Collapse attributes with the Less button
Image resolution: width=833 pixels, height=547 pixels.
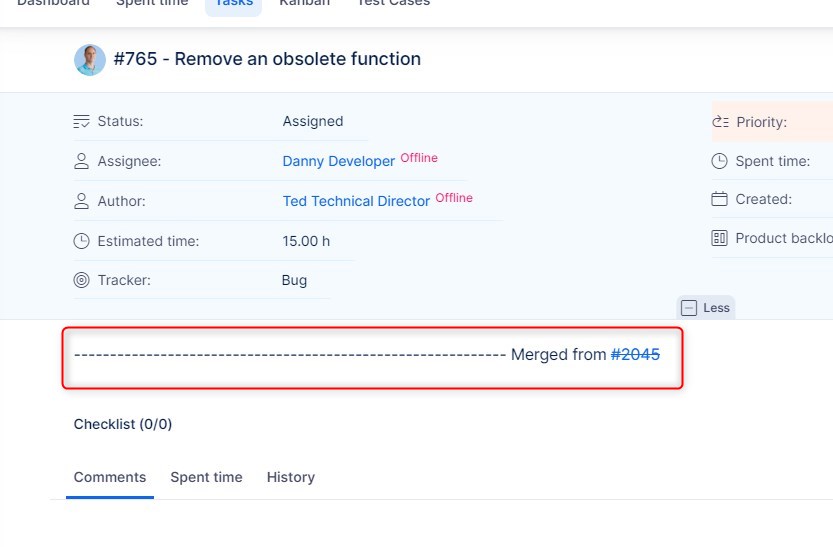pos(706,308)
